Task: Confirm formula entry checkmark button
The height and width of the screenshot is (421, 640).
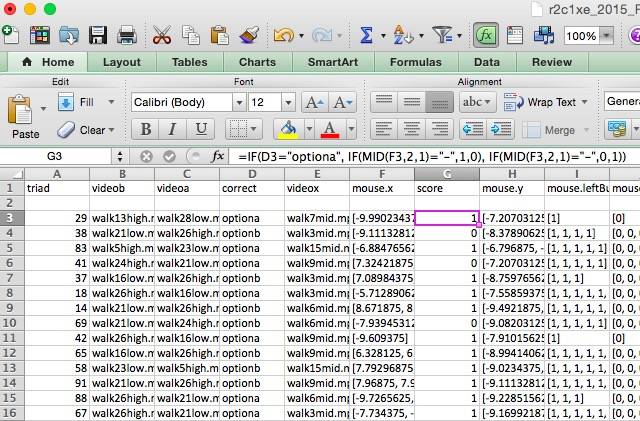Action: coord(169,156)
